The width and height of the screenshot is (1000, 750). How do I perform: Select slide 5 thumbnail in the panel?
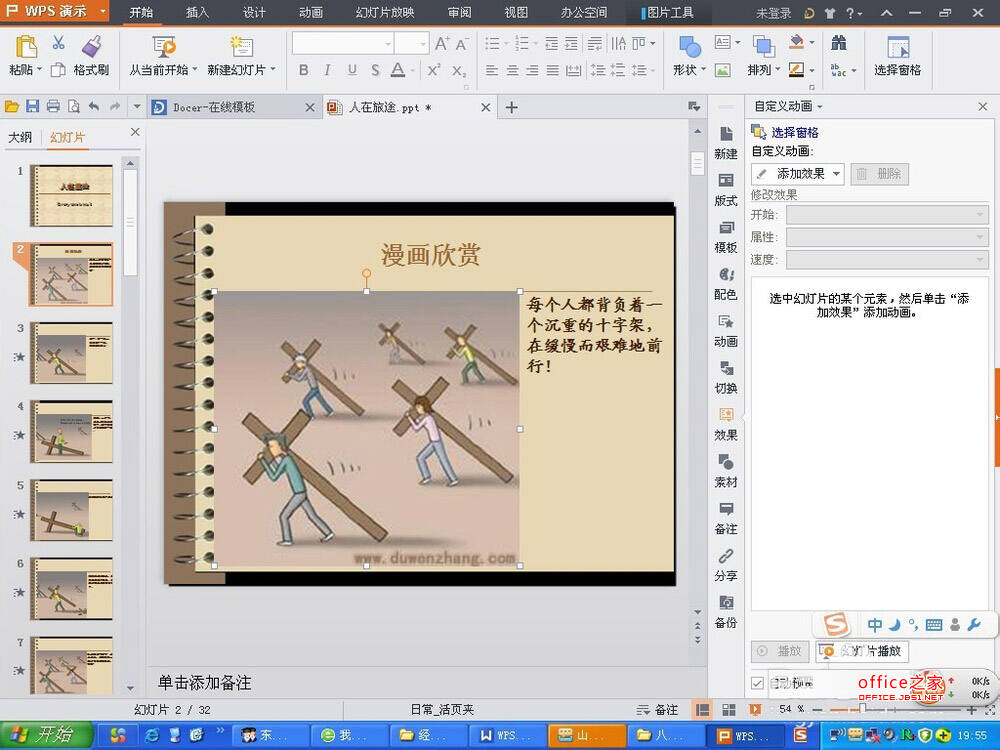click(71, 510)
